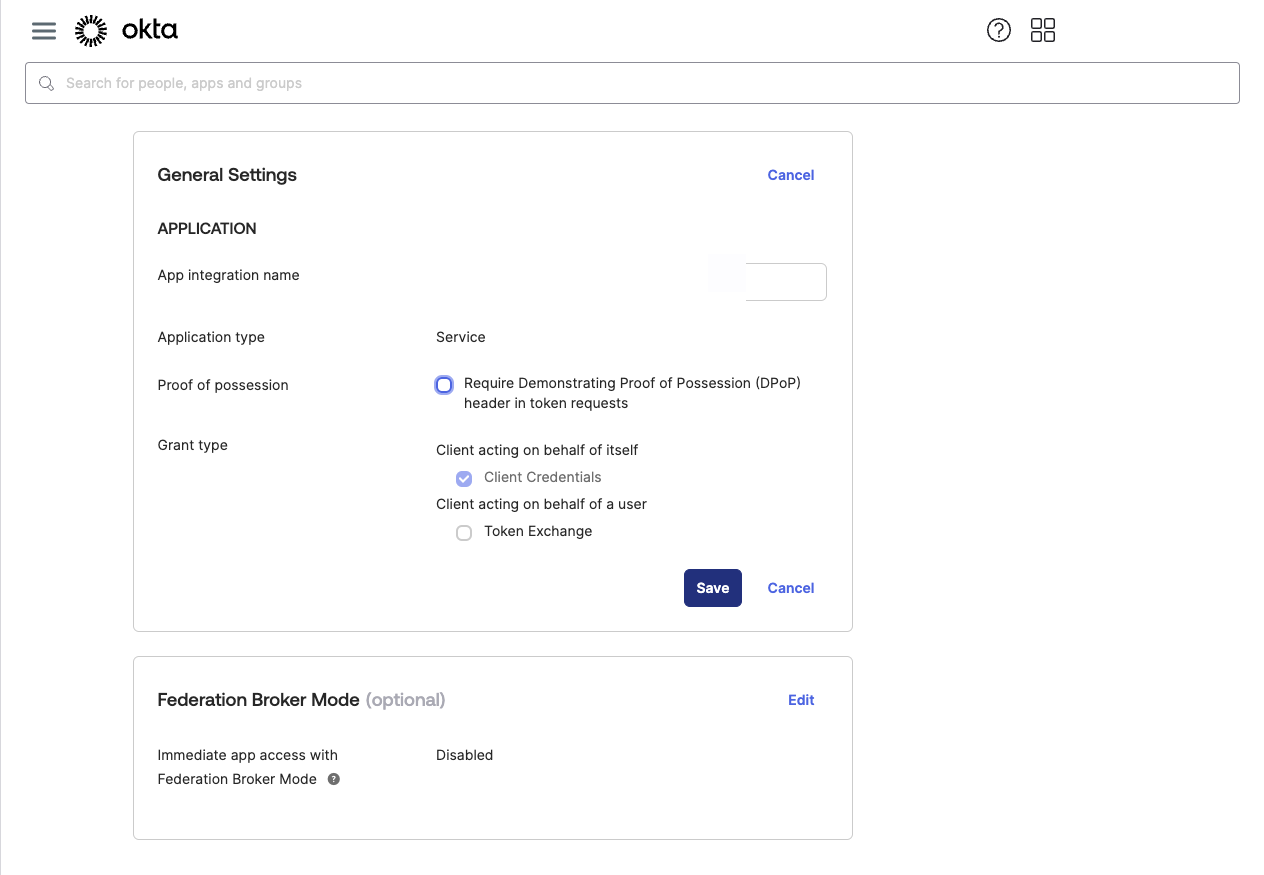
Task: Click the App integration name text field
Action: (x=785, y=282)
